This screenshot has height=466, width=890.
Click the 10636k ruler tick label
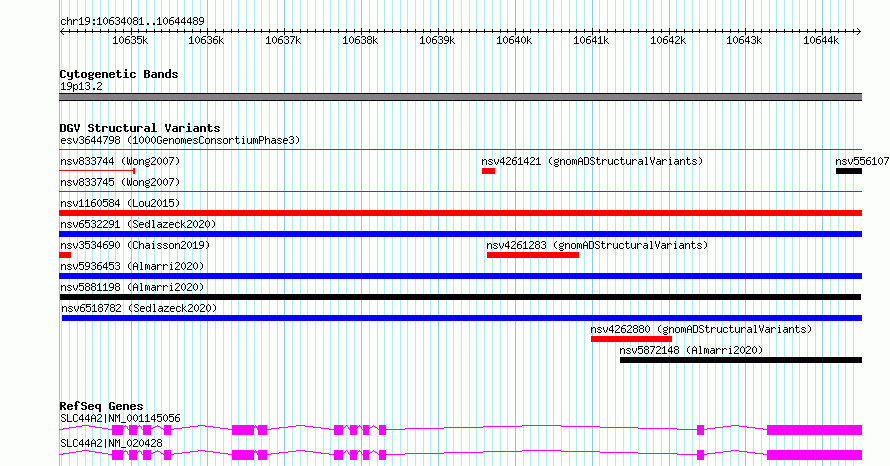coord(206,40)
